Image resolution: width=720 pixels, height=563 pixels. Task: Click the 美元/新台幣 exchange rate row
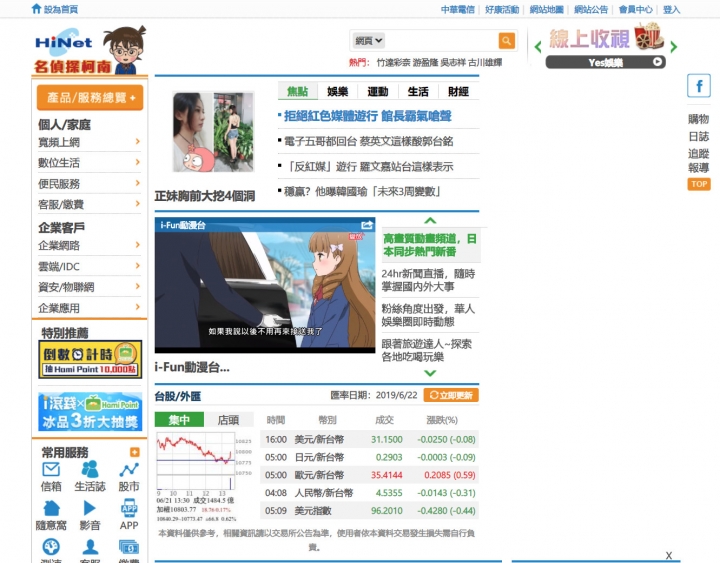pos(370,439)
